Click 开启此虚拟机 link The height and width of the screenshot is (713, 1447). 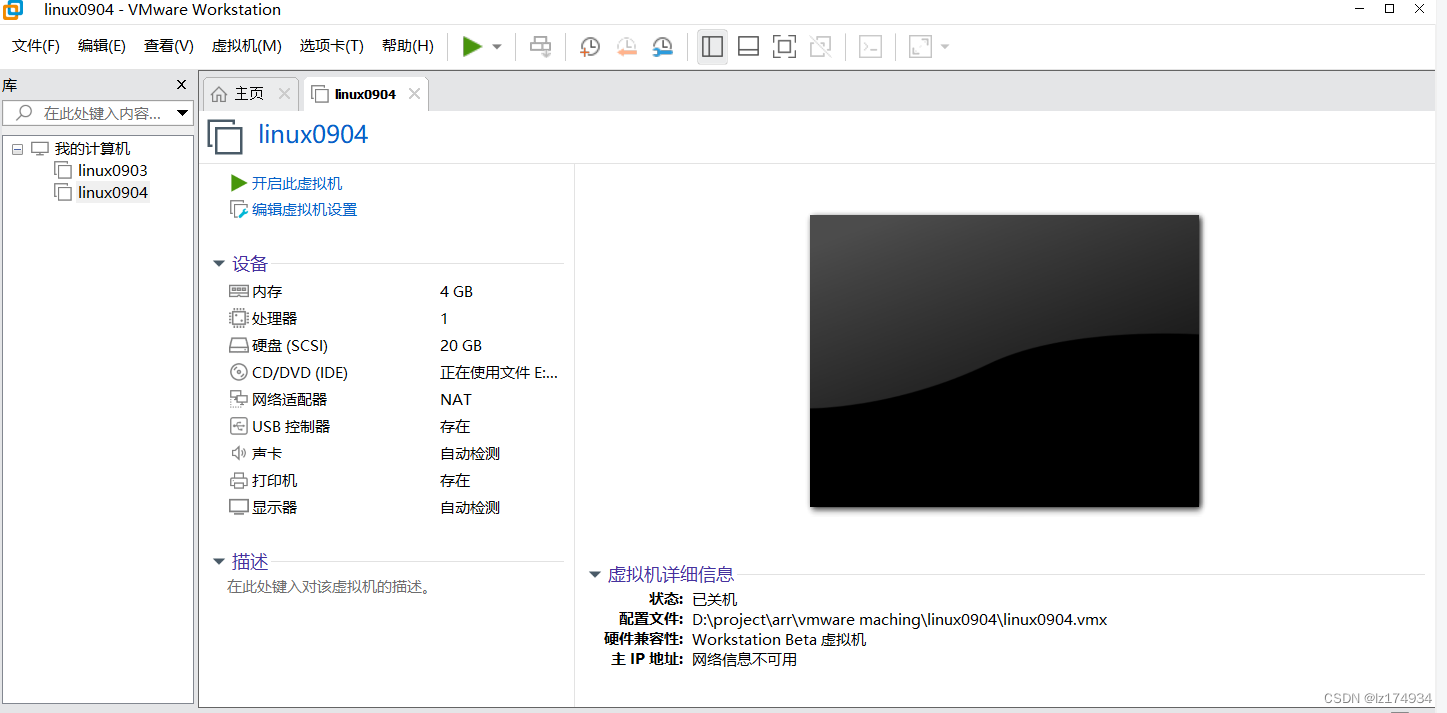click(297, 184)
